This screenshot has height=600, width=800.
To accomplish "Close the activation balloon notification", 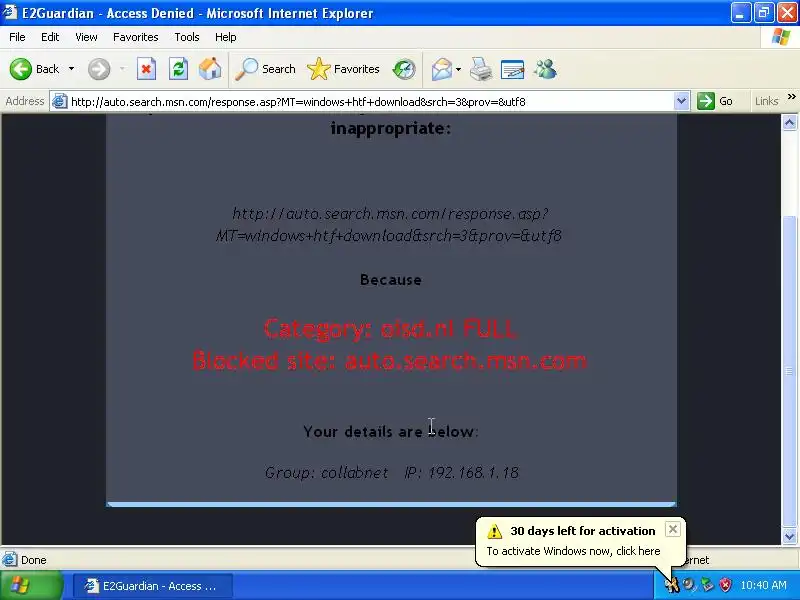I will [x=672, y=529].
